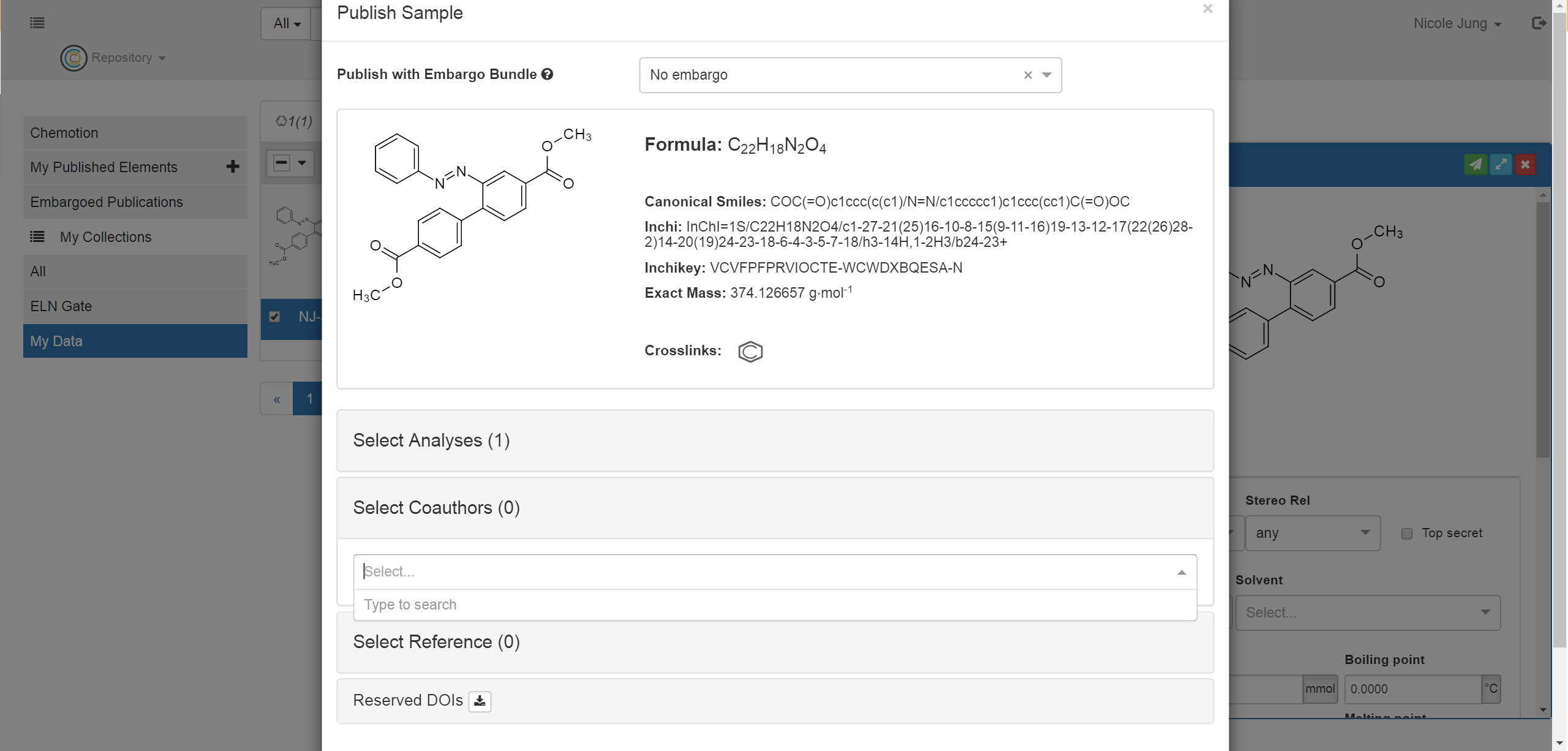
Task: Click the coauthors Select search field
Action: [766, 572]
